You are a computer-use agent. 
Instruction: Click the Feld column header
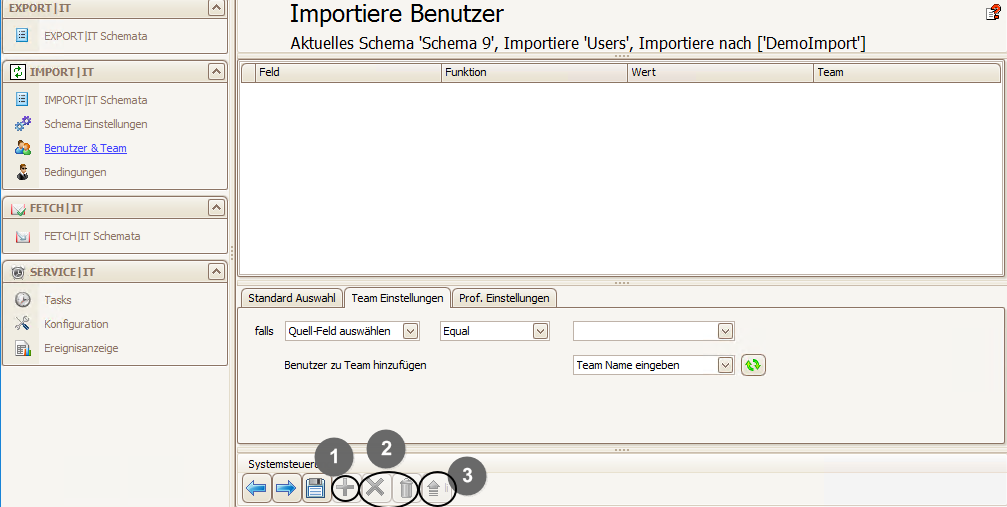coord(349,73)
